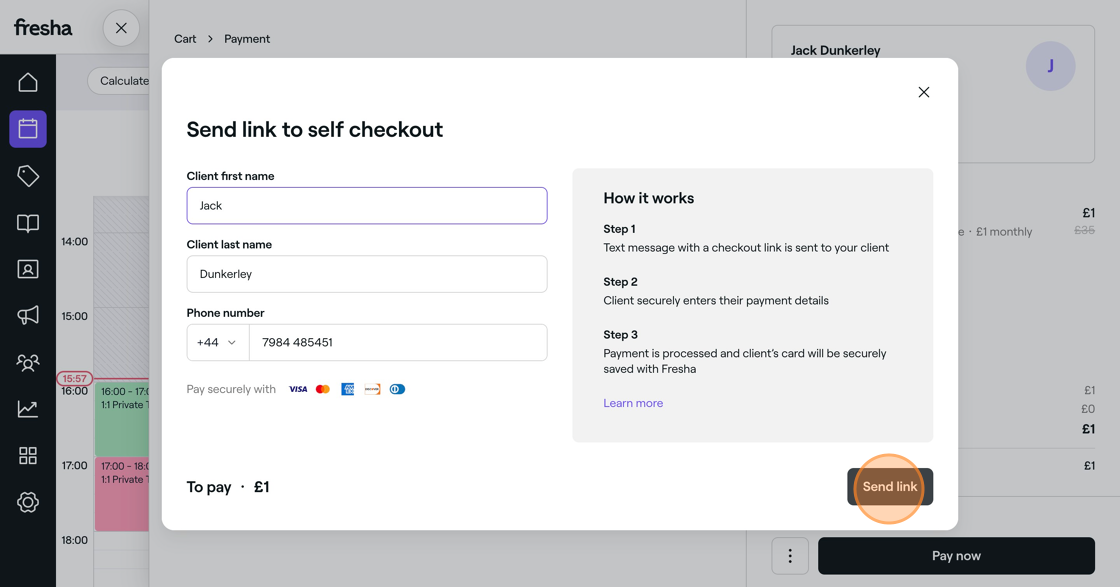
Task: Go back to Cart breadcrumb
Action: tap(185, 39)
